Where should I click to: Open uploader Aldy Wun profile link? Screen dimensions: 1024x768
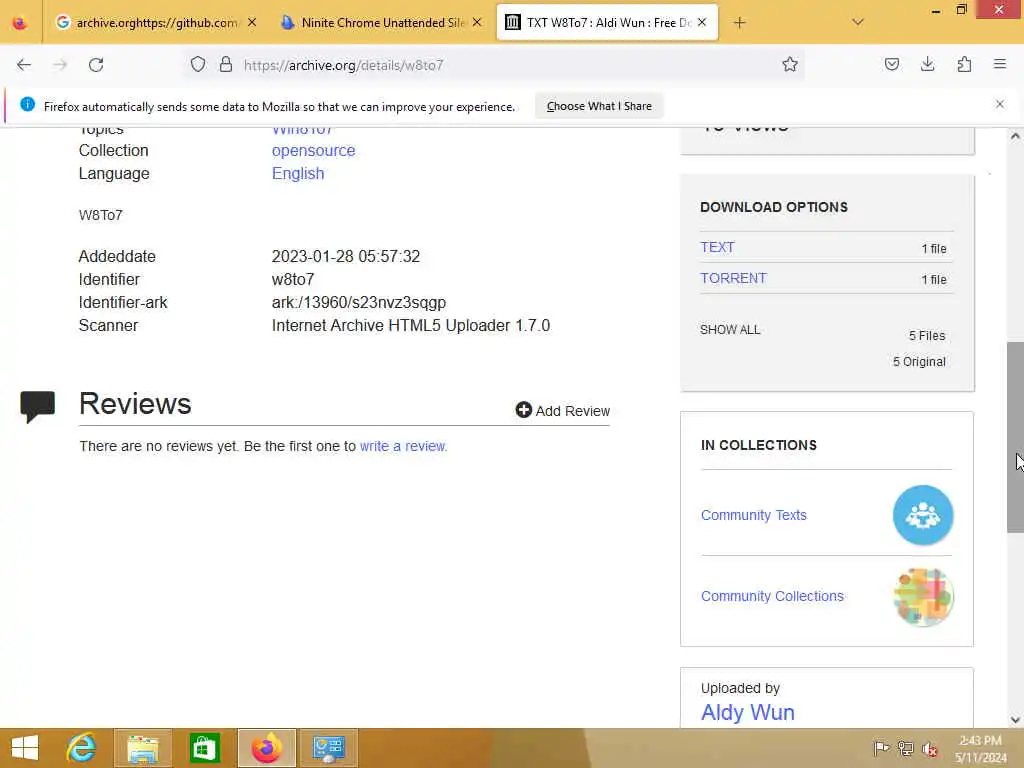tap(748, 712)
